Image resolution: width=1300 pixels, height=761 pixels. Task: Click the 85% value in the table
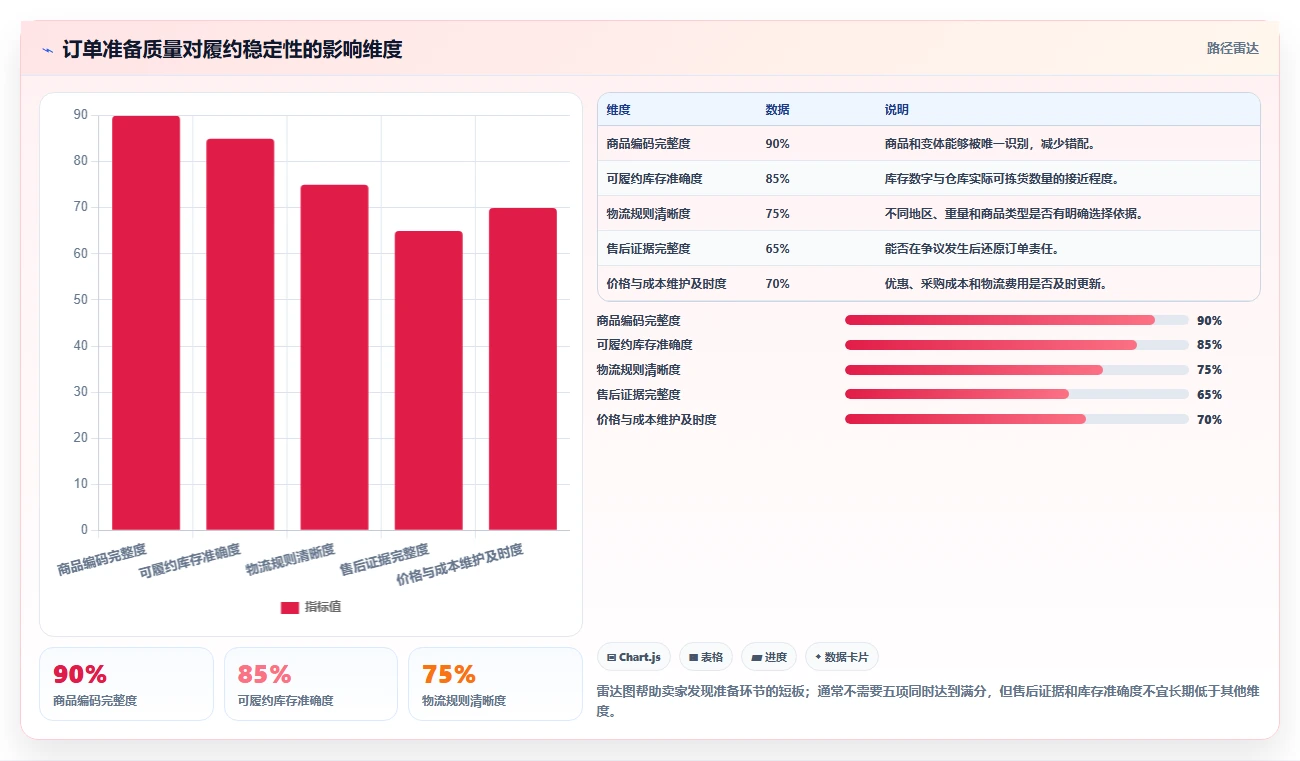point(777,178)
